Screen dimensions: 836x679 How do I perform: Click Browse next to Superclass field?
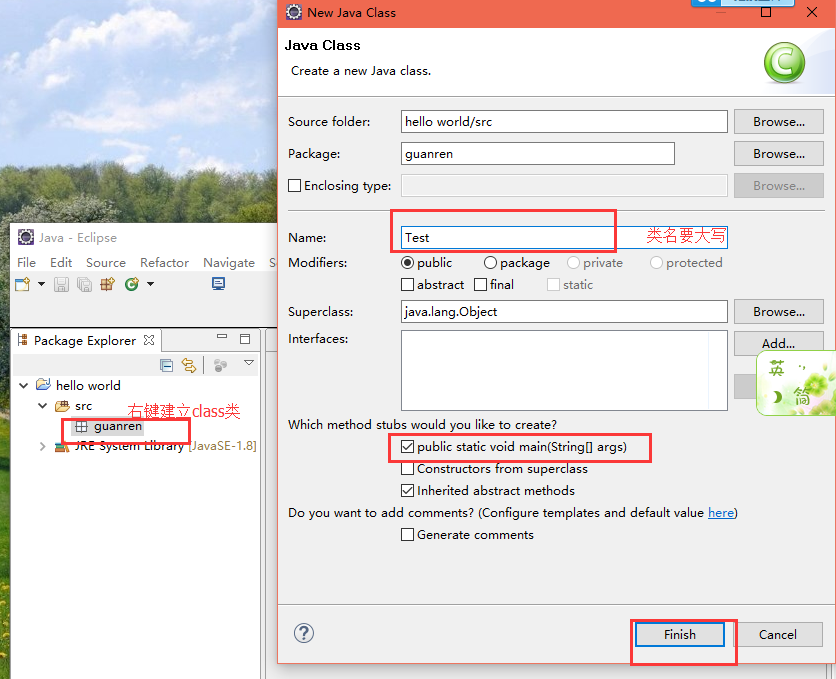[778, 312]
